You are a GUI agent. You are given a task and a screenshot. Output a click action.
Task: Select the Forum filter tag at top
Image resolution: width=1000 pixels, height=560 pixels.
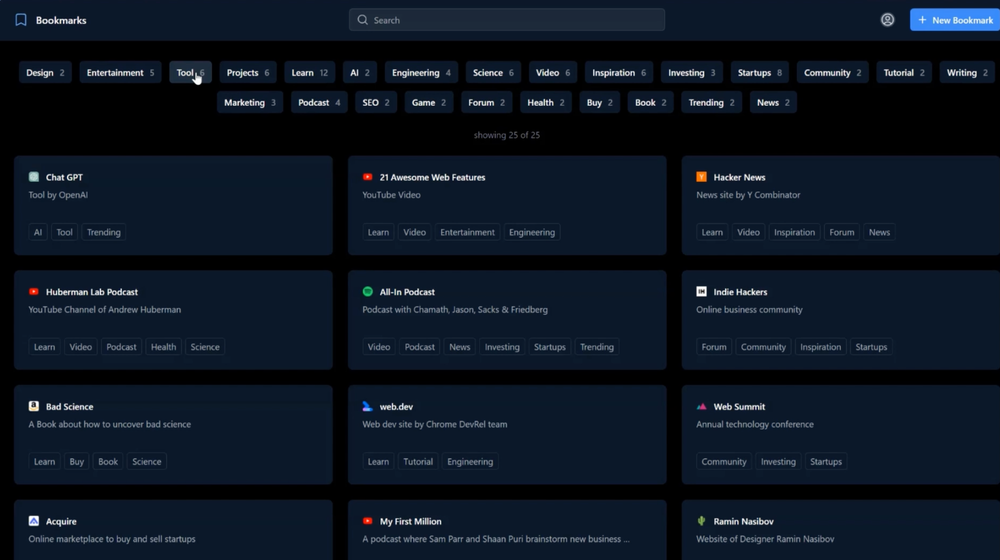click(486, 103)
